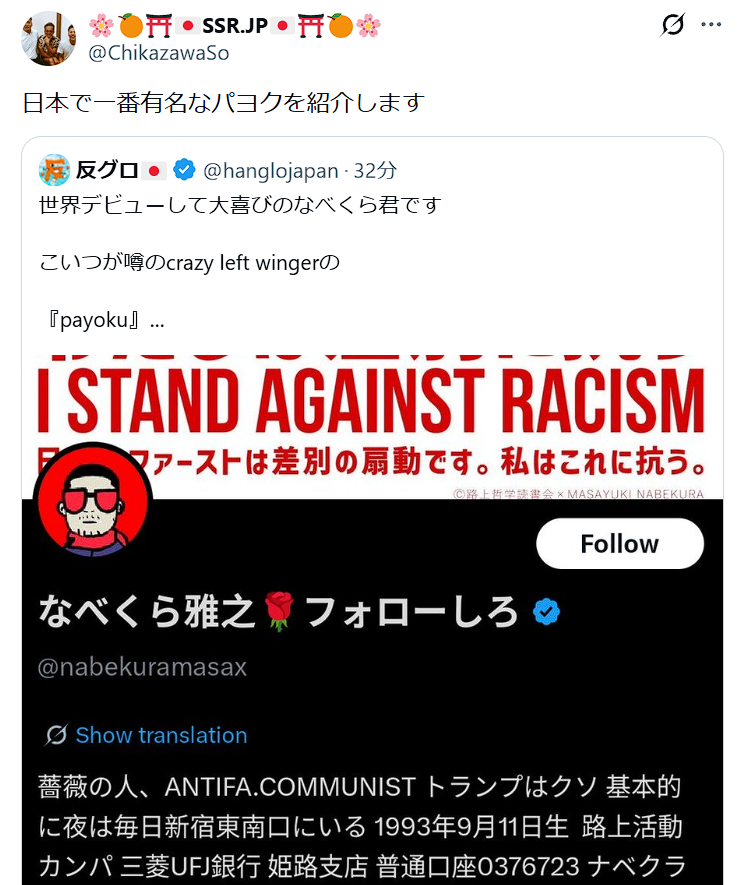Viewport: 744px width, 885px height.
Task: Open the three-dot more options menu
Action: (711, 25)
